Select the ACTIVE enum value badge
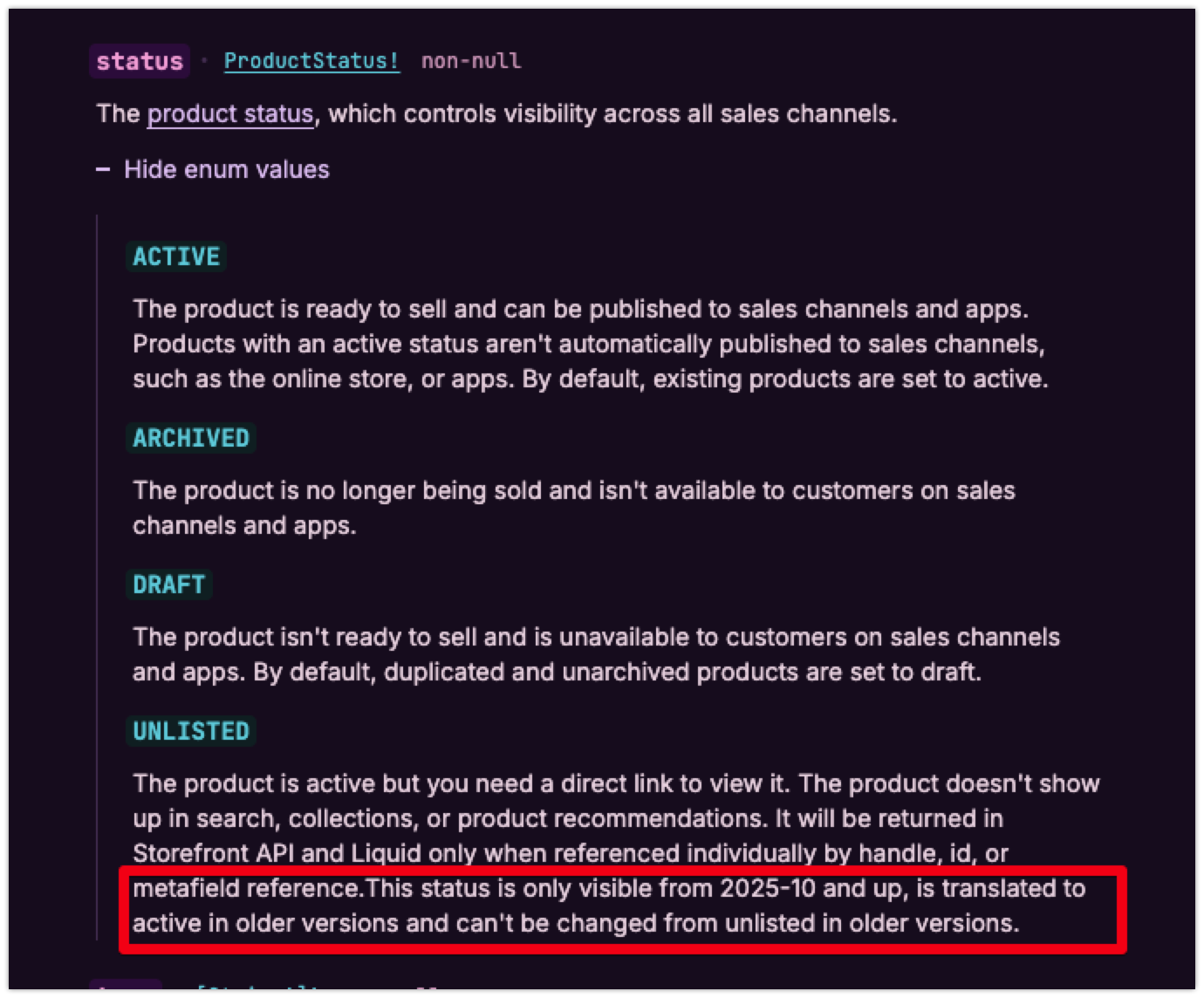 point(176,256)
